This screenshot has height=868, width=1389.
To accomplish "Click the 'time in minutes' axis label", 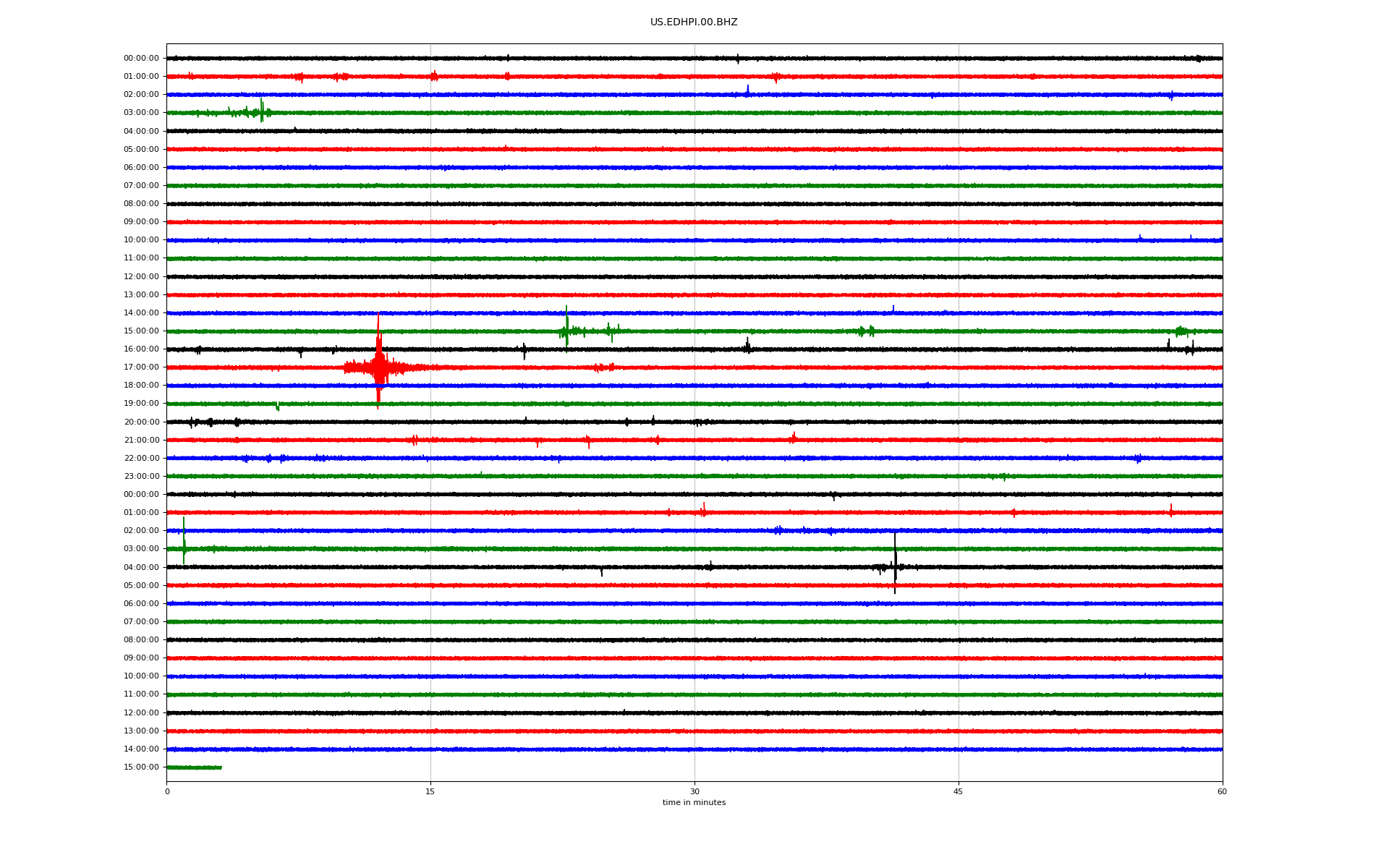I will click(x=693, y=802).
